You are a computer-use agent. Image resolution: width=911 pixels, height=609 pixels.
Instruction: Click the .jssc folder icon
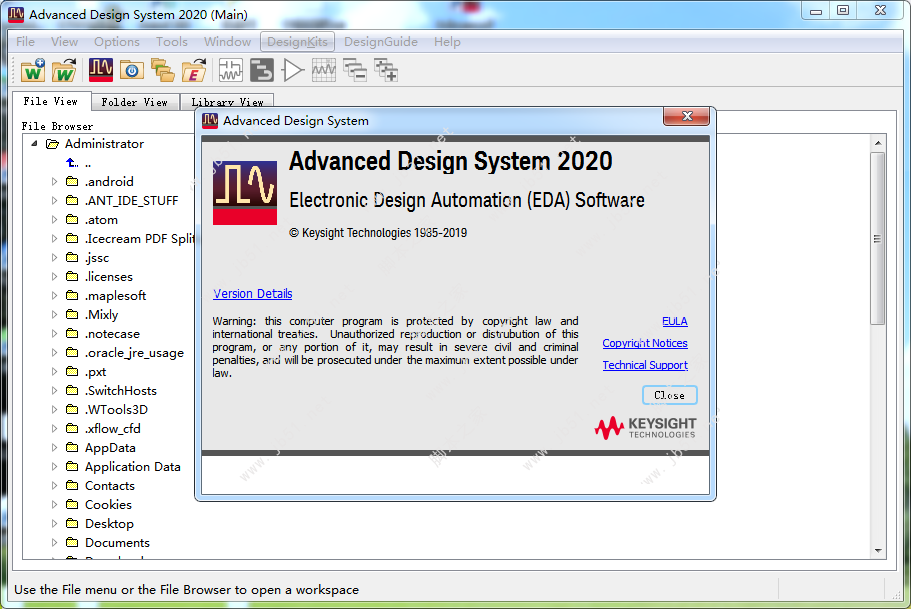click(x=72, y=257)
